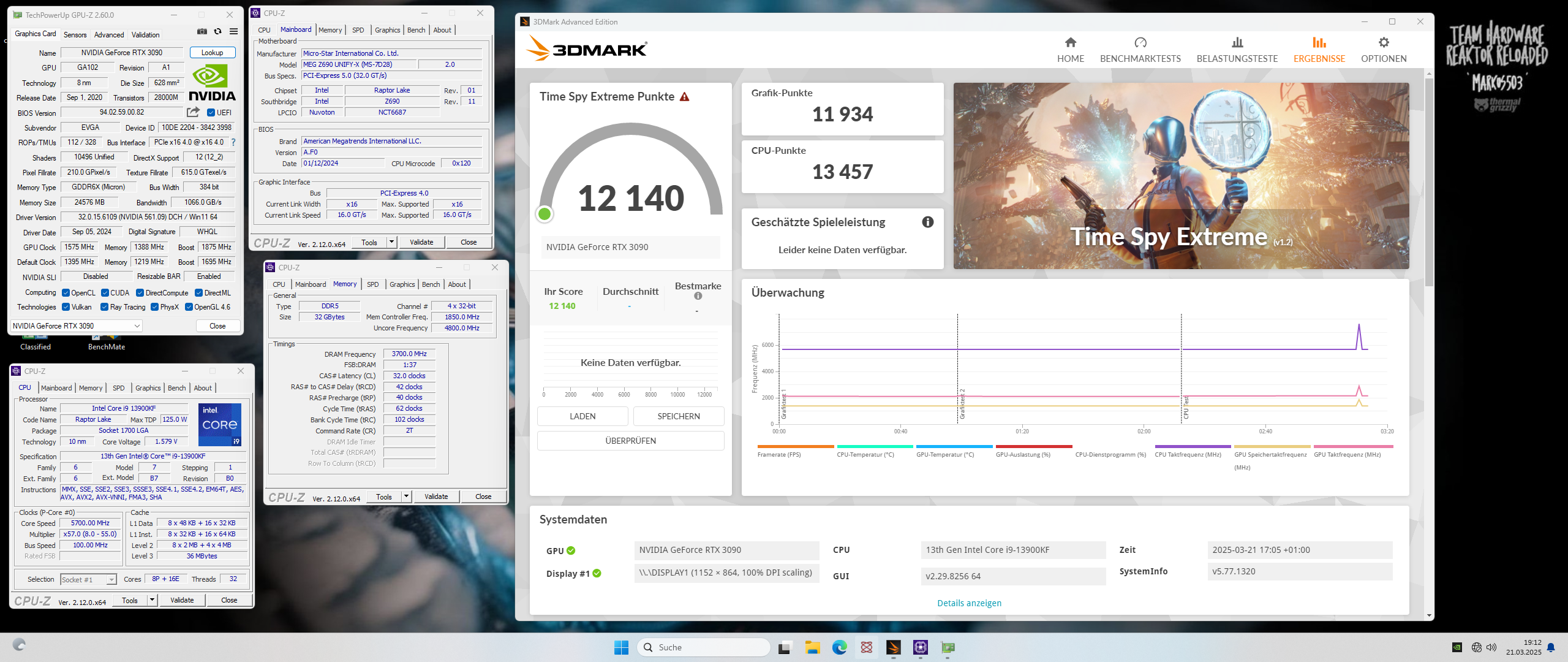Open Task View in the taskbar
1568x662 pixels.
coord(785,647)
